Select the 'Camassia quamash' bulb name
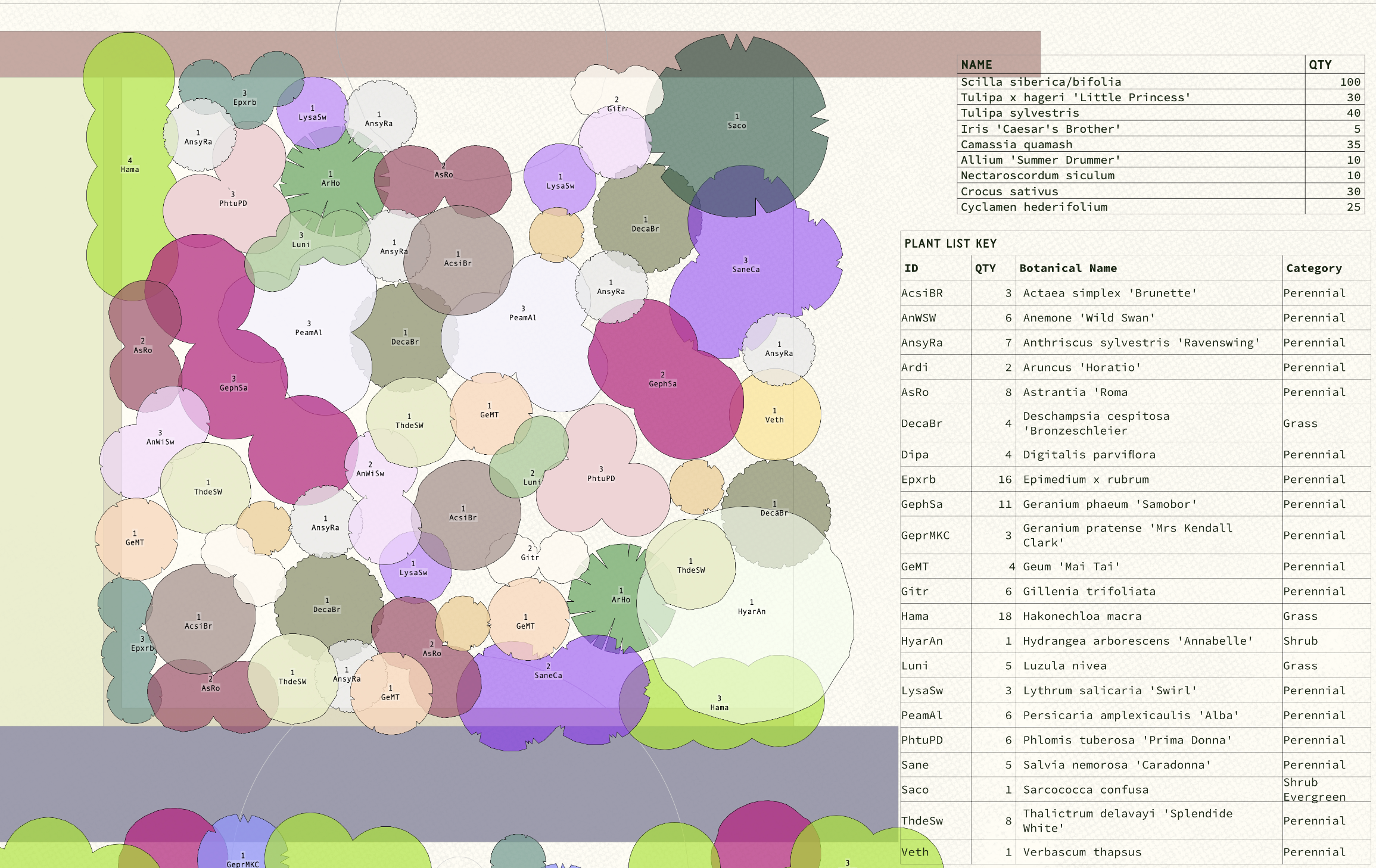1376x868 pixels. 1016,145
